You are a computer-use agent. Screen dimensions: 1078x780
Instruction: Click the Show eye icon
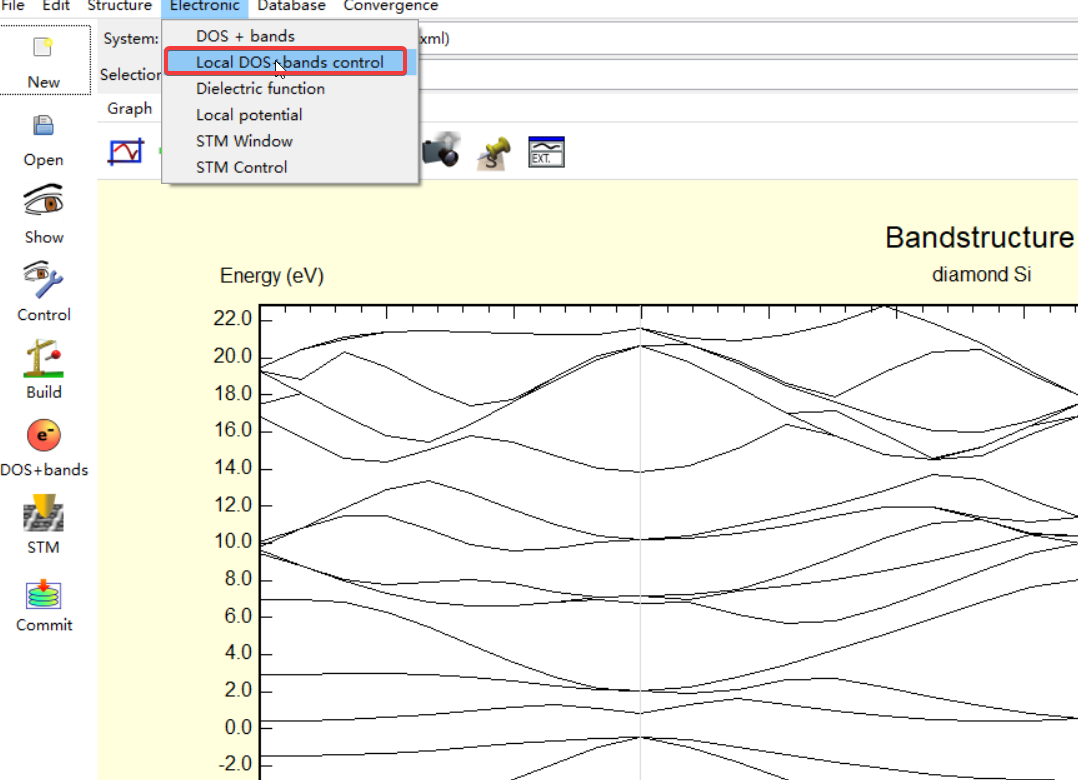click(43, 201)
